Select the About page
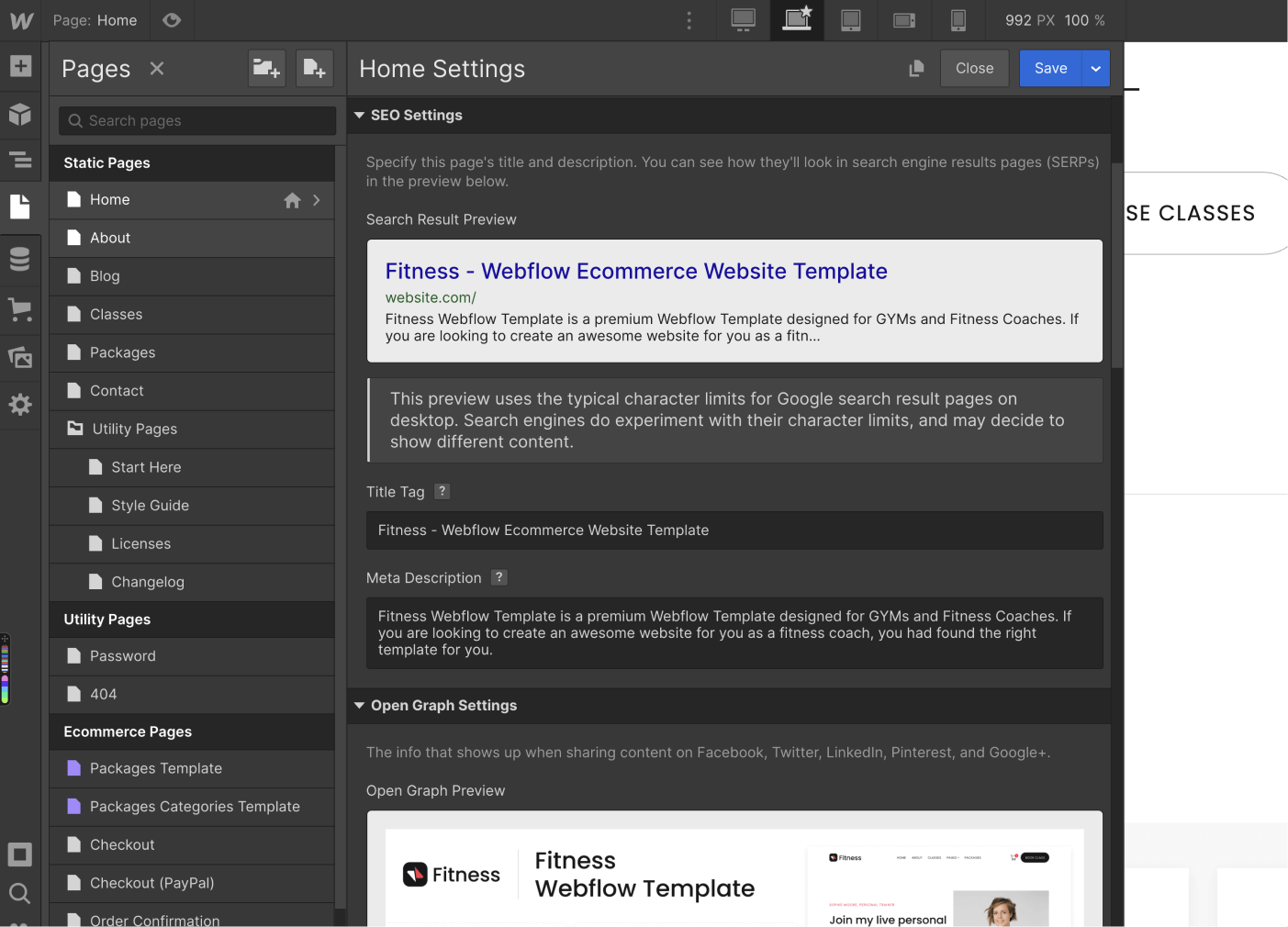1288x927 pixels. [192, 238]
